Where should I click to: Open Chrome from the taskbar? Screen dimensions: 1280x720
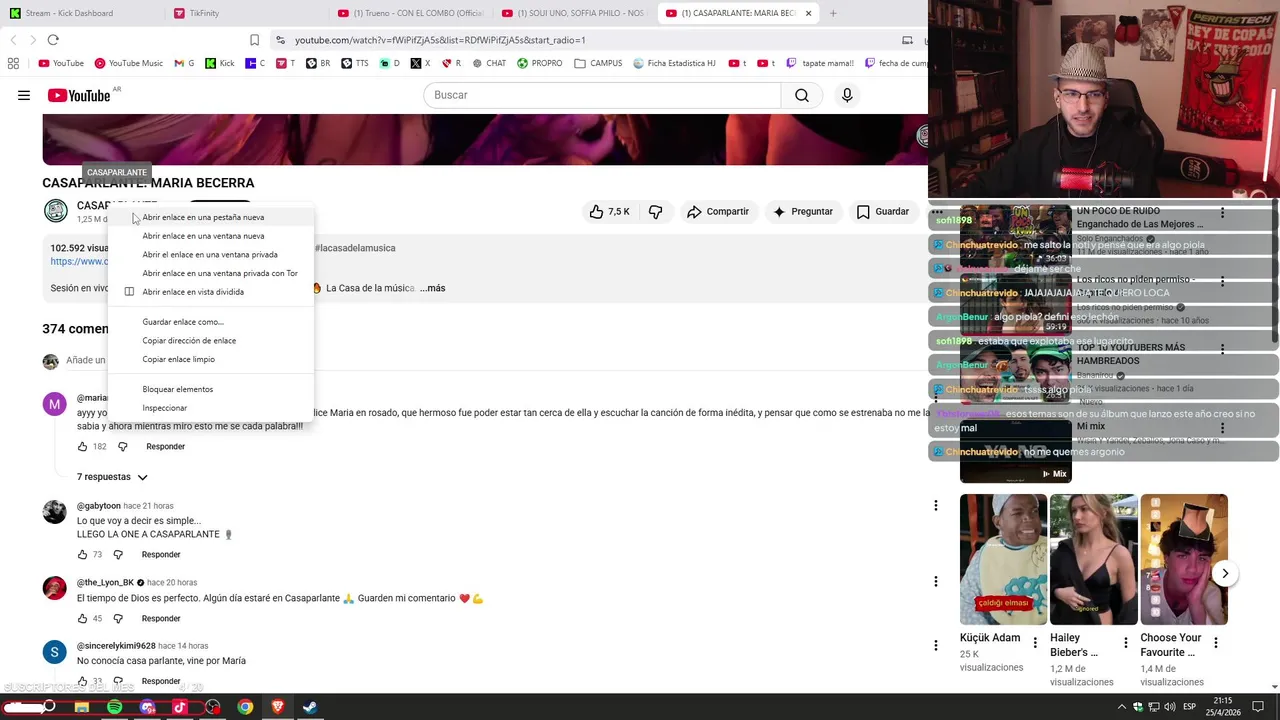point(245,707)
